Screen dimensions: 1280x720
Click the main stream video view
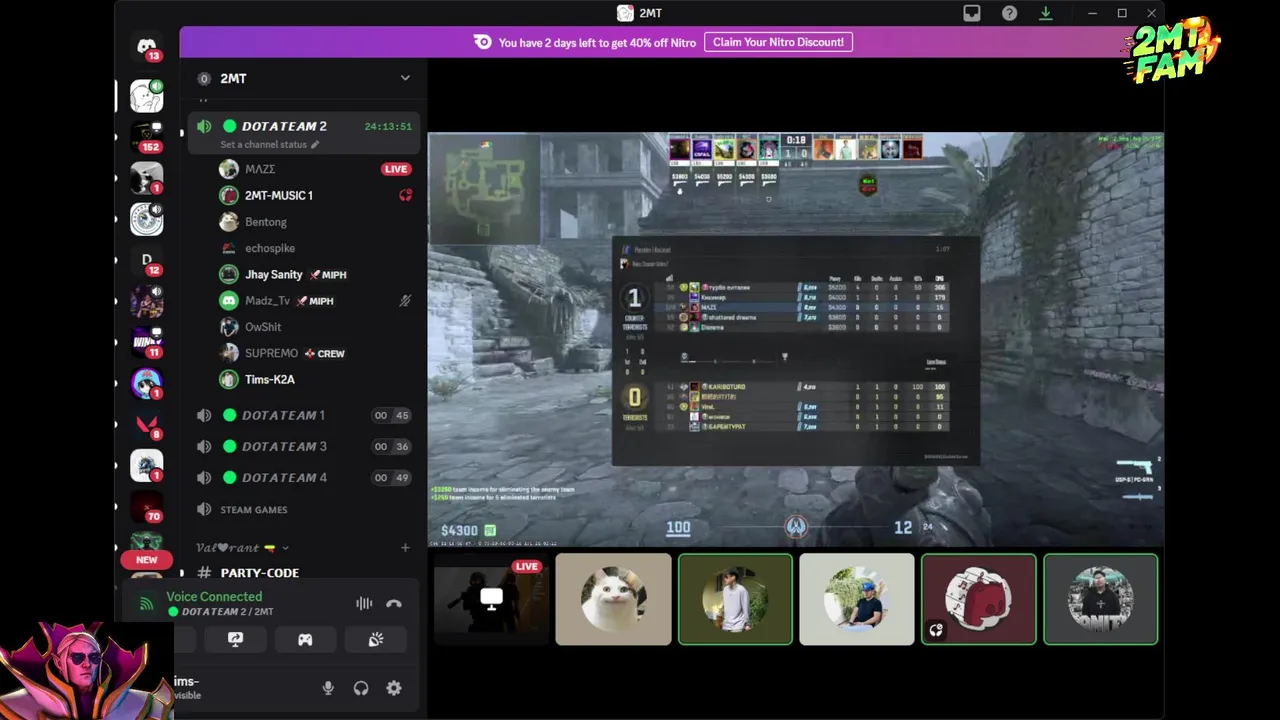point(796,339)
